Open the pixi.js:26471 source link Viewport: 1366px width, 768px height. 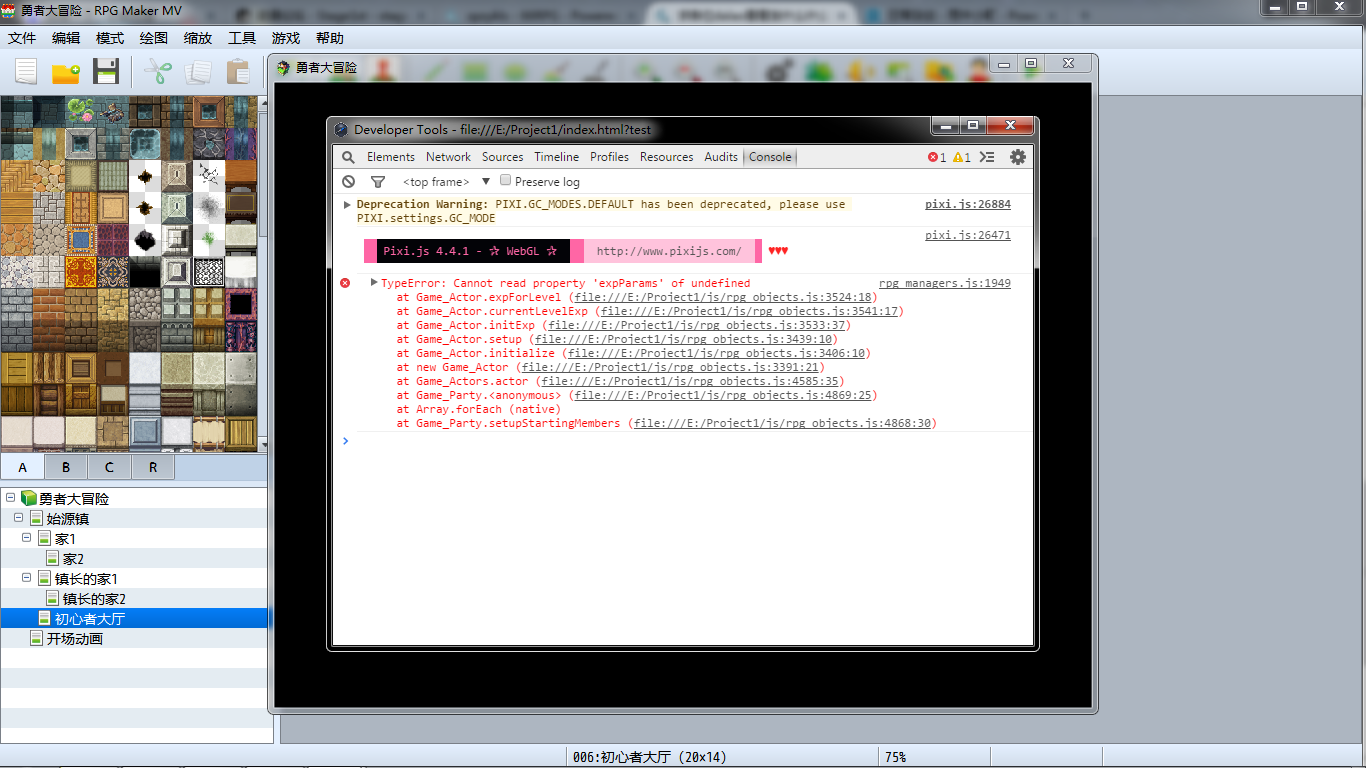pos(968,236)
